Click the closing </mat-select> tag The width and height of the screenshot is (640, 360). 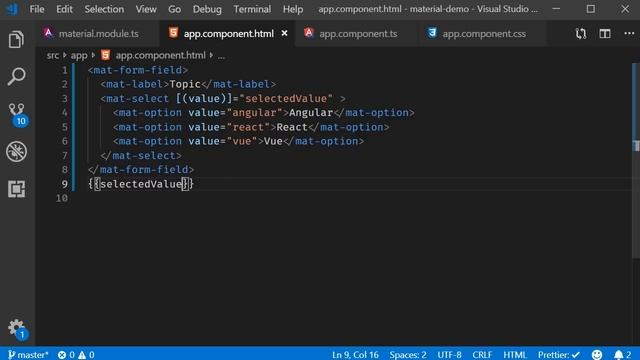(x=141, y=156)
